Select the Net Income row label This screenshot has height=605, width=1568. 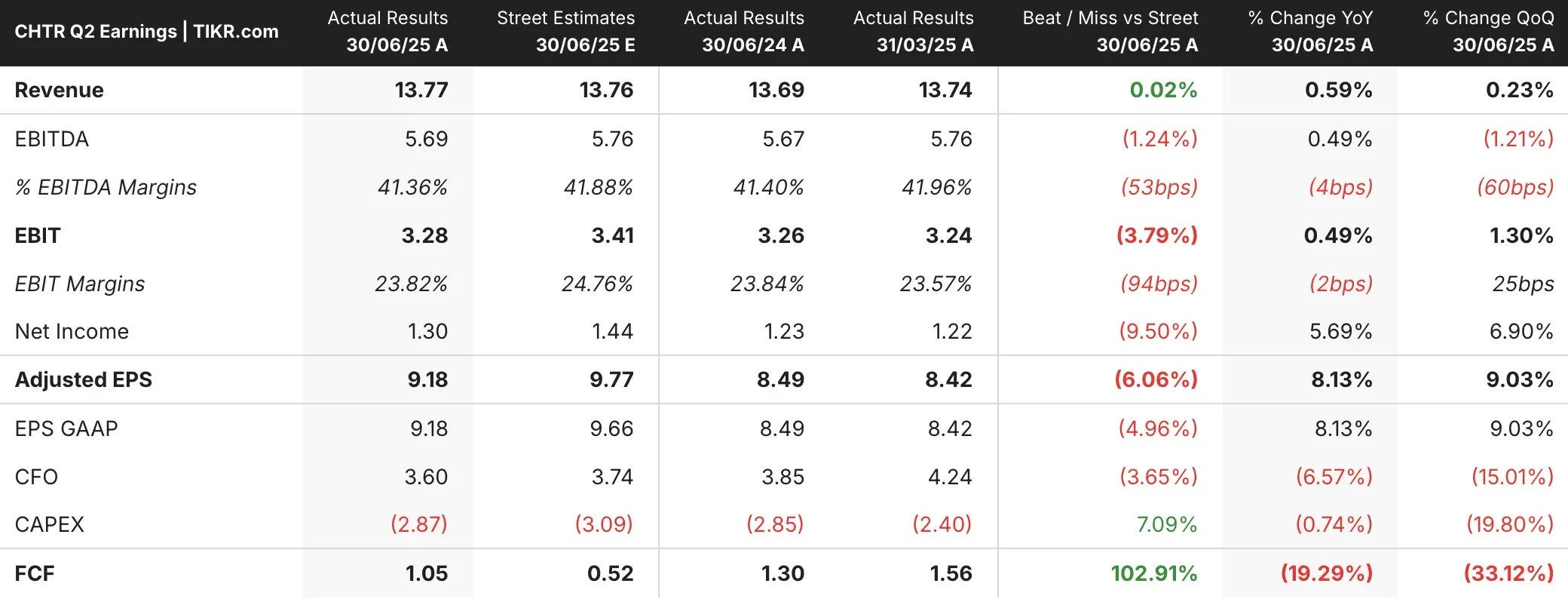pos(72,332)
